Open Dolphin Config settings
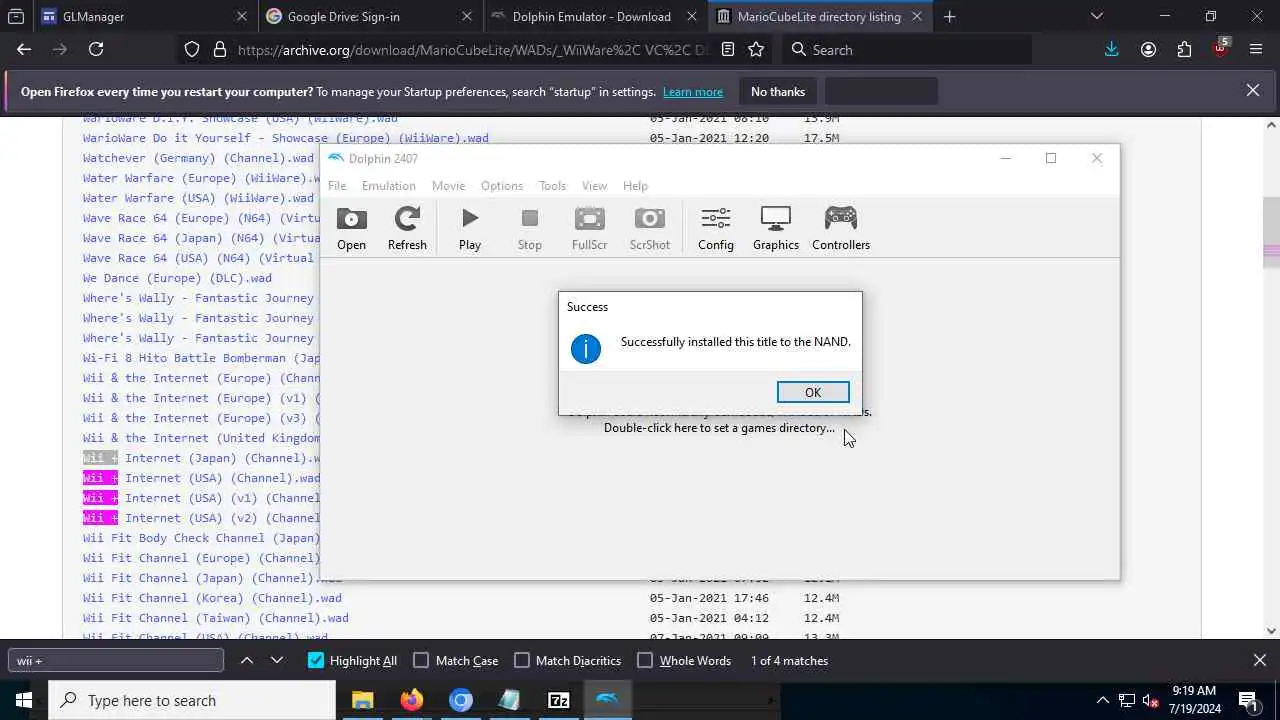Image resolution: width=1280 pixels, height=720 pixels. 716,229
